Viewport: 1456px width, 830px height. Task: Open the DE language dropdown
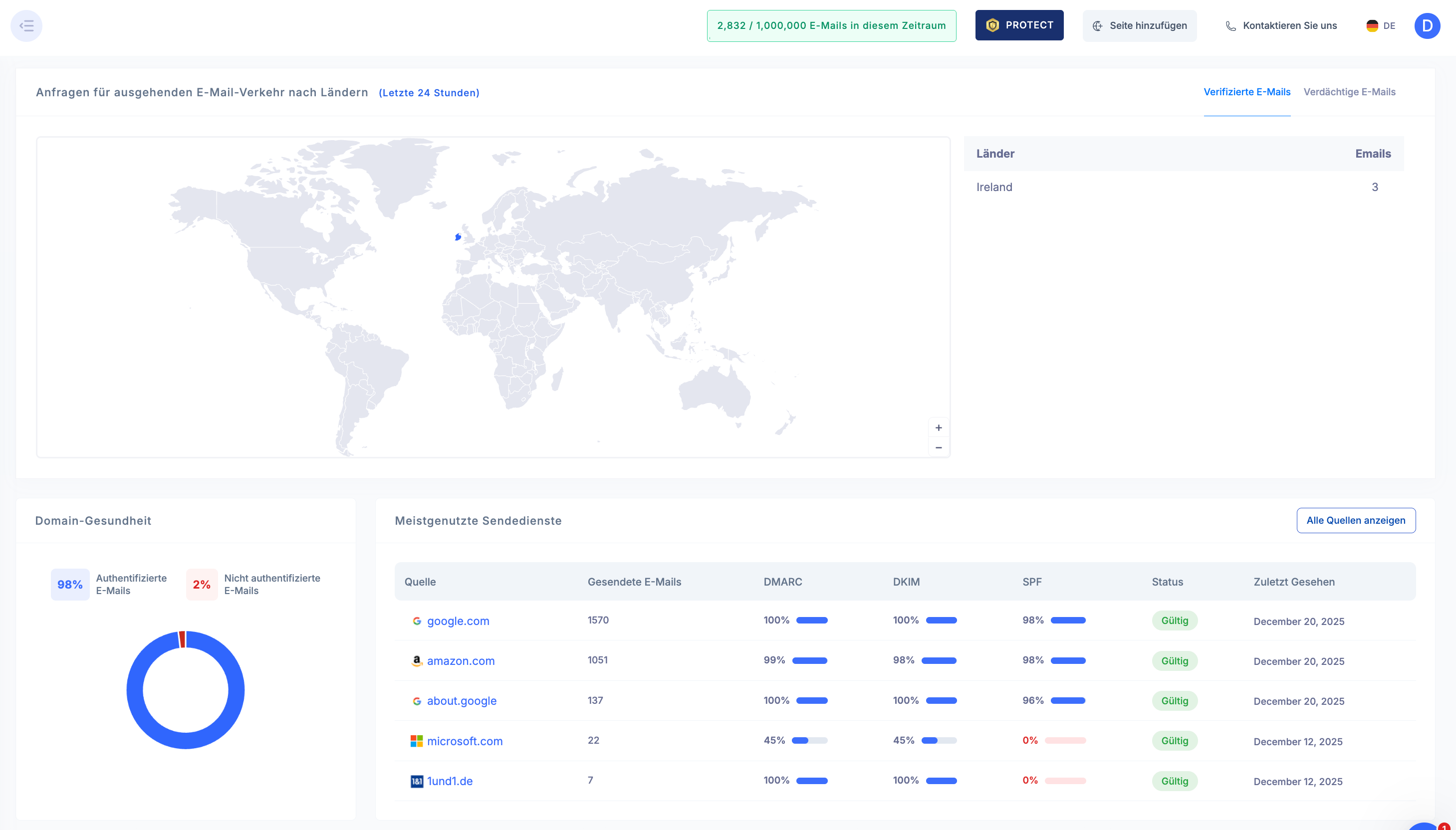click(x=1381, y=25)
